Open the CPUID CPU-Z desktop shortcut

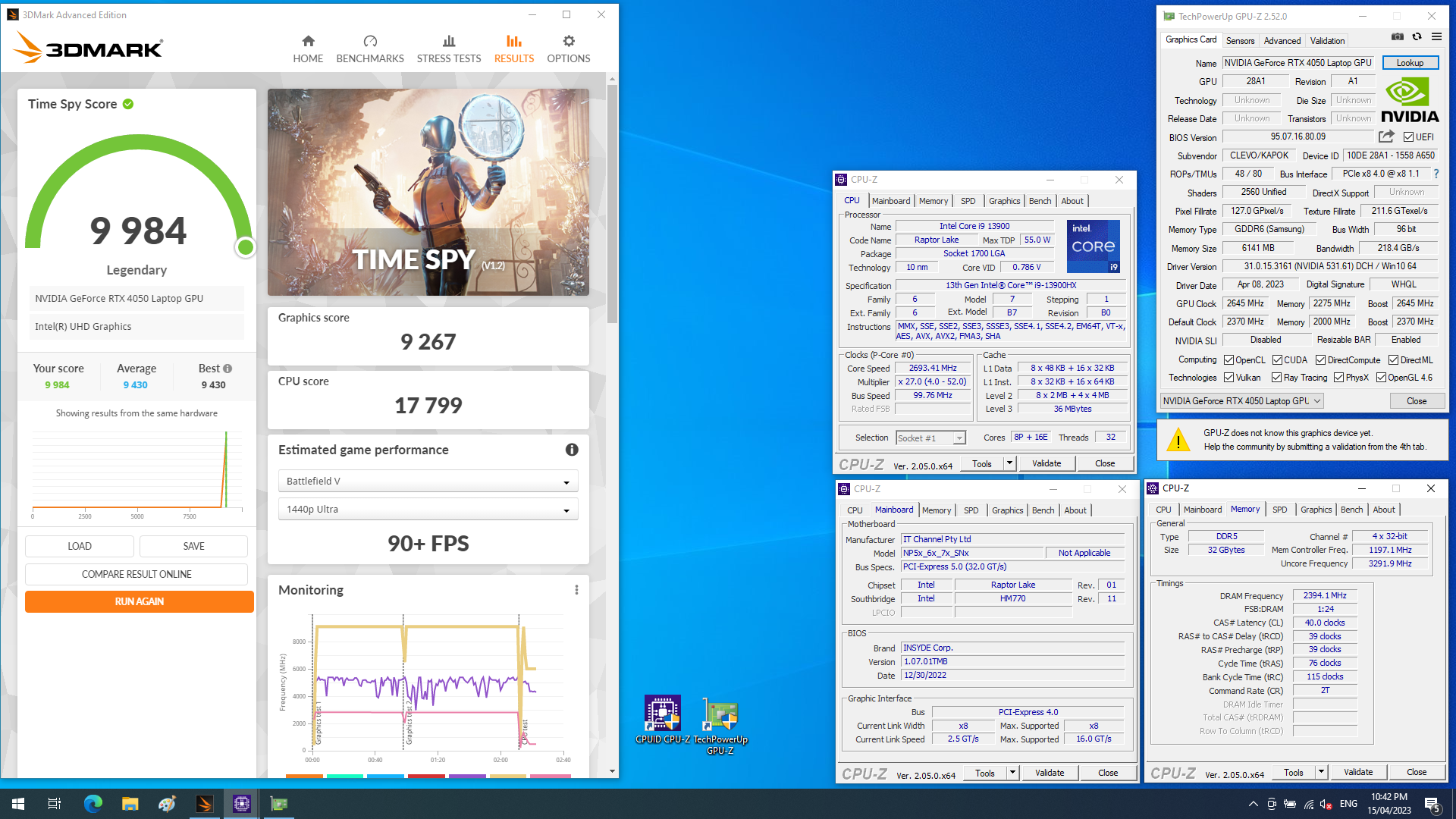click(x=663, y=720)
